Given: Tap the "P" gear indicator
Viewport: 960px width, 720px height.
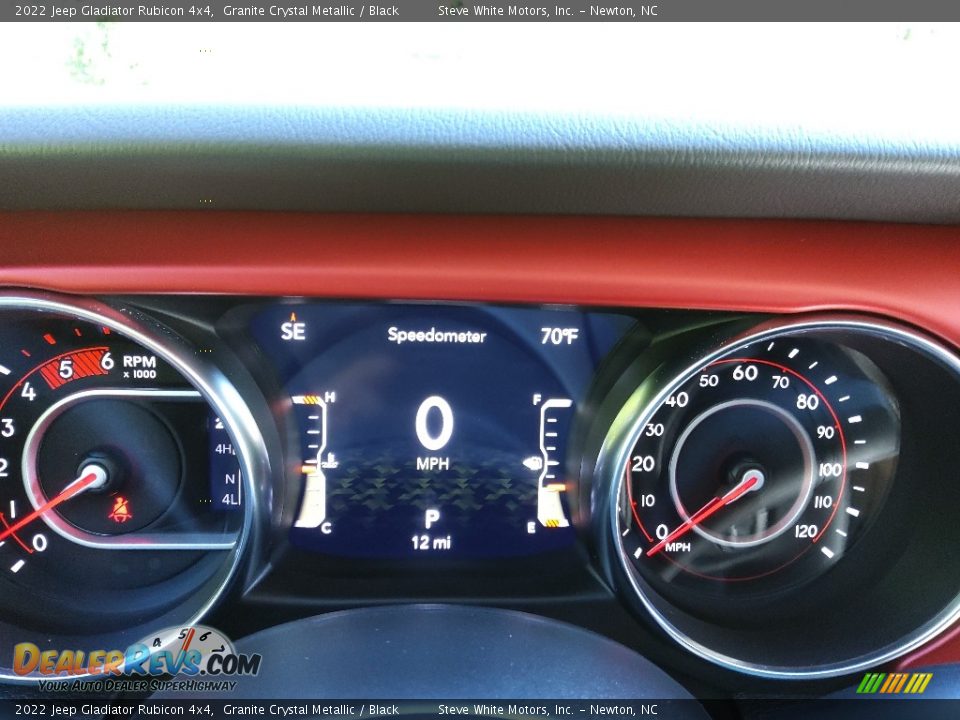Looking at the screenshot, I should [432, 519].
